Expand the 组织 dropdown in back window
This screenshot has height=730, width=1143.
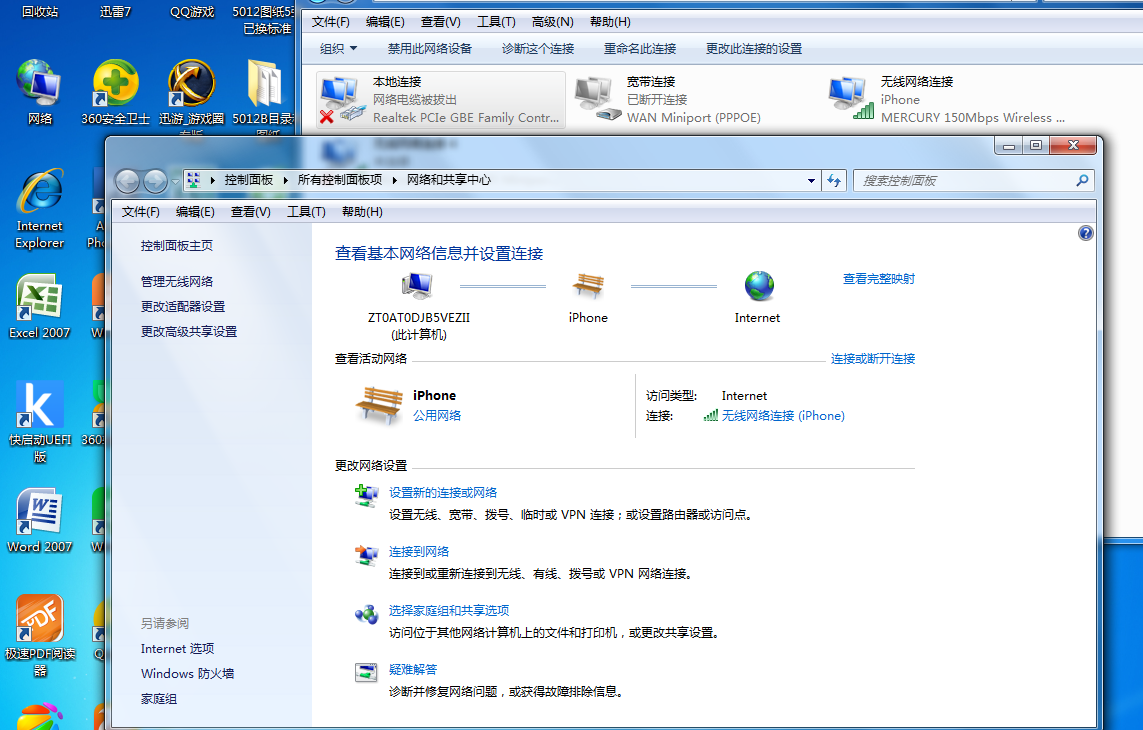coord(339,49)
